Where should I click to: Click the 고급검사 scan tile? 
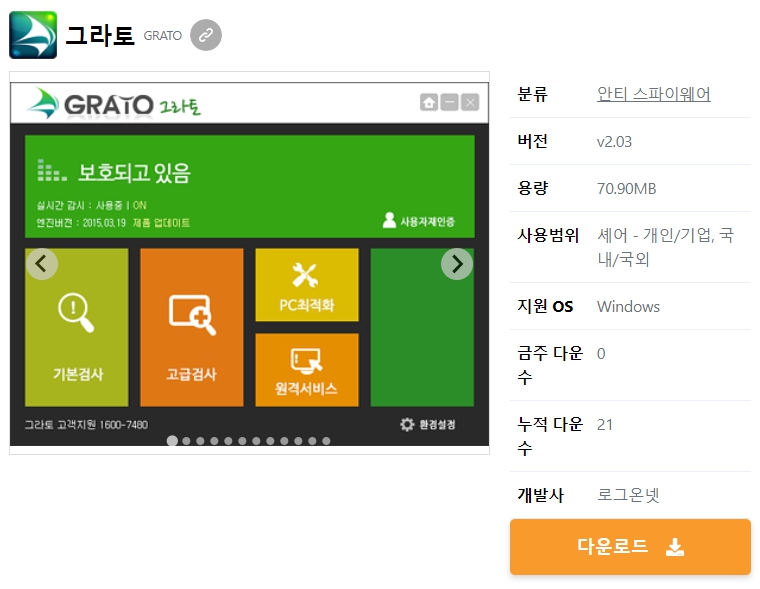(192, 327)
